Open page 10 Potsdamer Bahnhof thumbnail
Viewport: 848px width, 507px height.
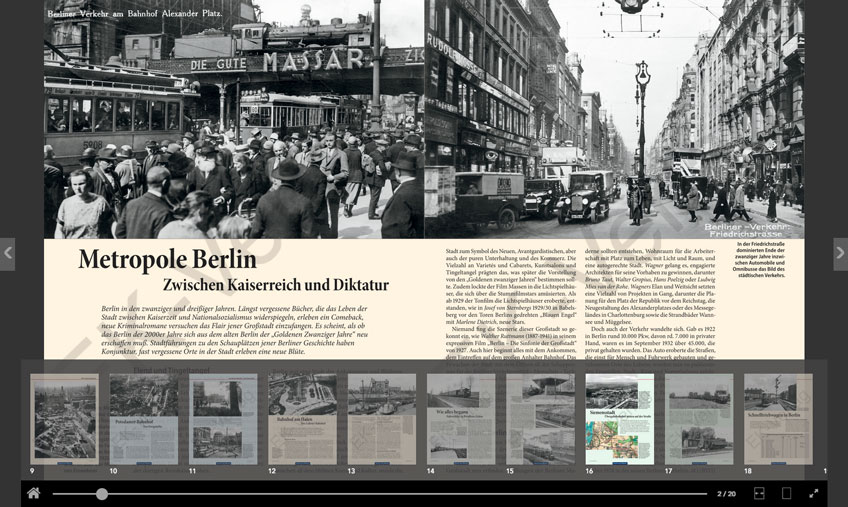(x=144, y=419)
